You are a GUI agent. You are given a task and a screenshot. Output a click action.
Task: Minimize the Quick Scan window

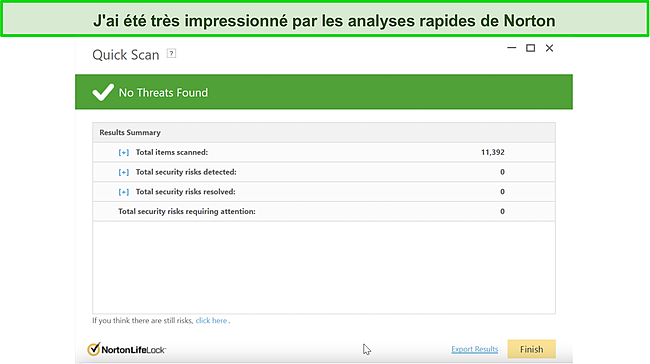(512, 48)
